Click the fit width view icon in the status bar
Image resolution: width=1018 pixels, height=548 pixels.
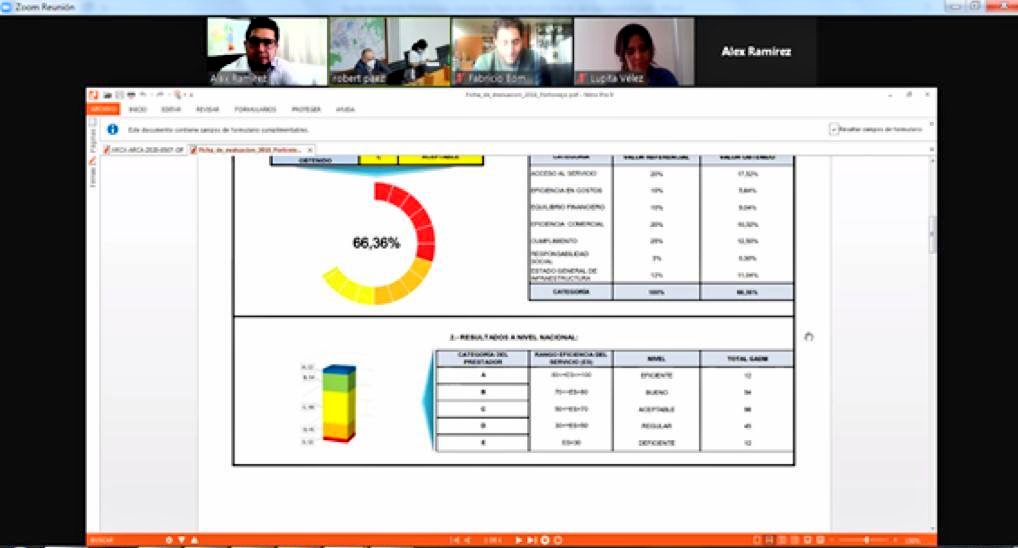tap(808, 540)
